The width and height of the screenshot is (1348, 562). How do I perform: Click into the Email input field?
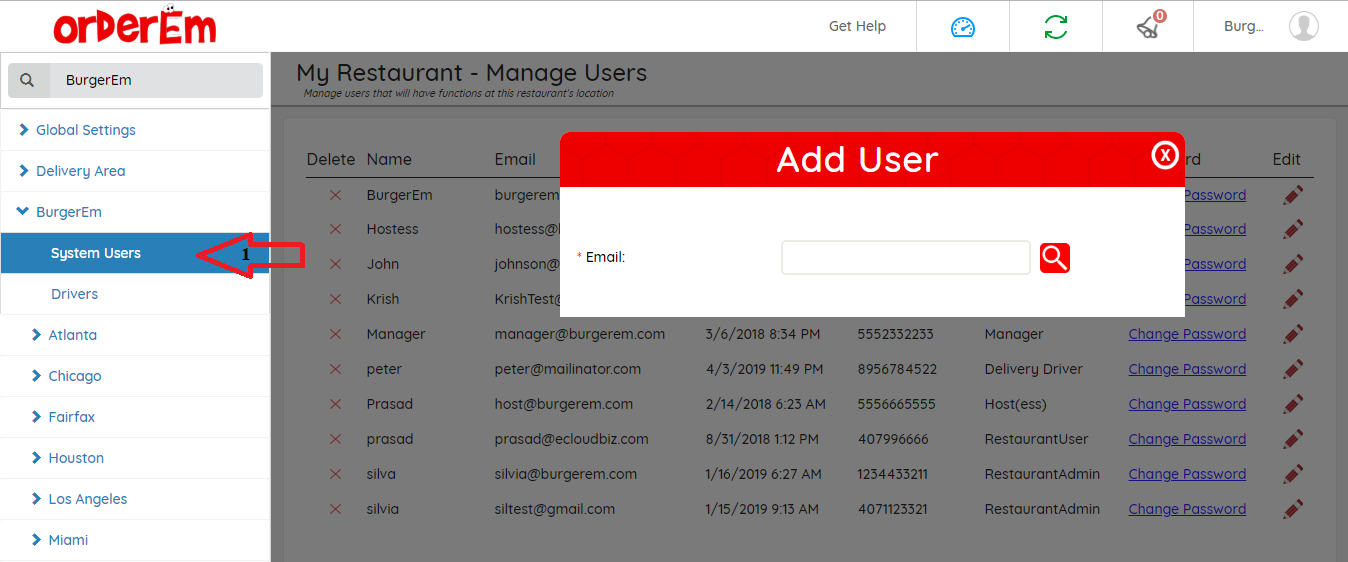click(905, 258)
